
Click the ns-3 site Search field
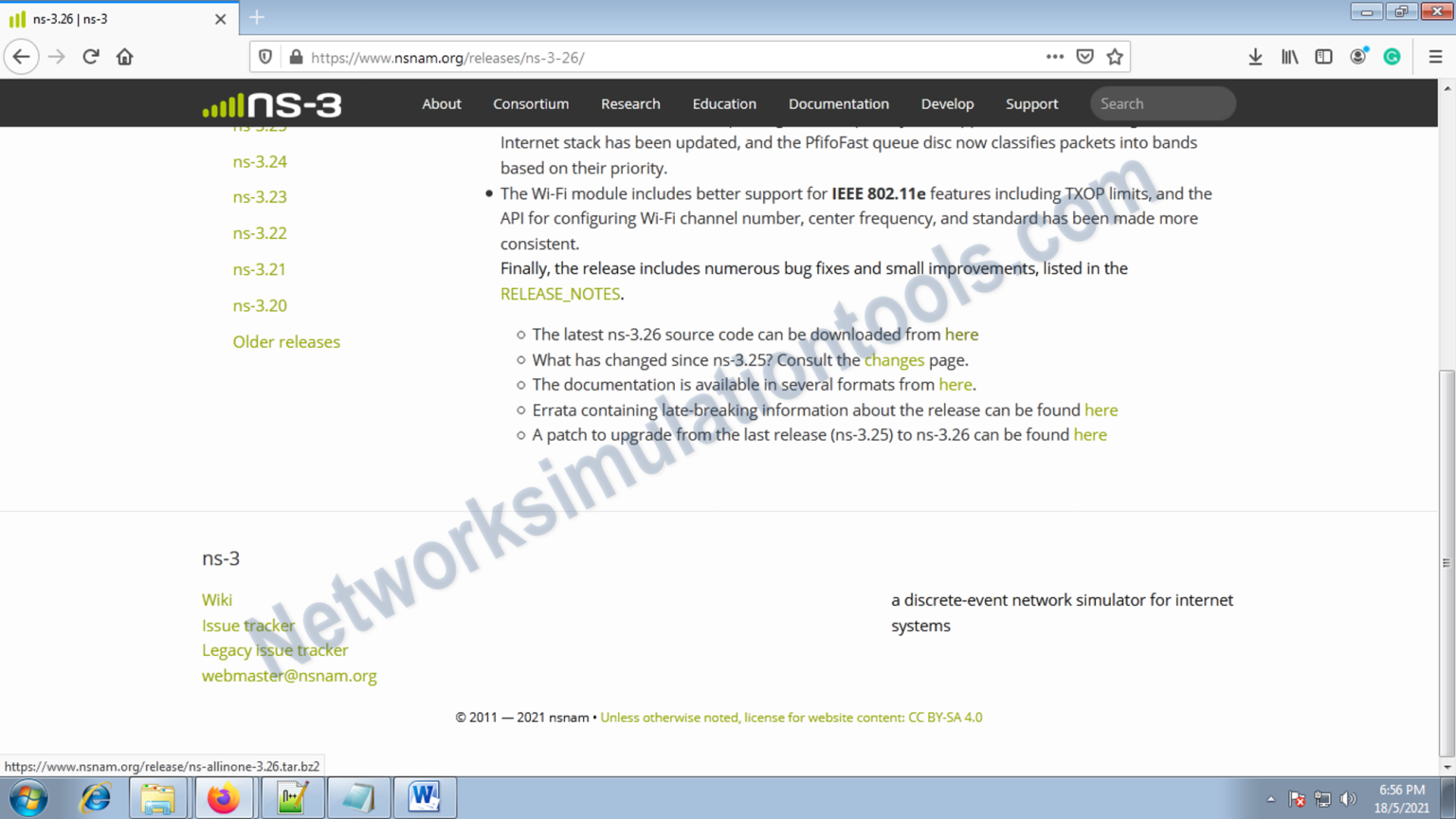[x=1162, y=103]
